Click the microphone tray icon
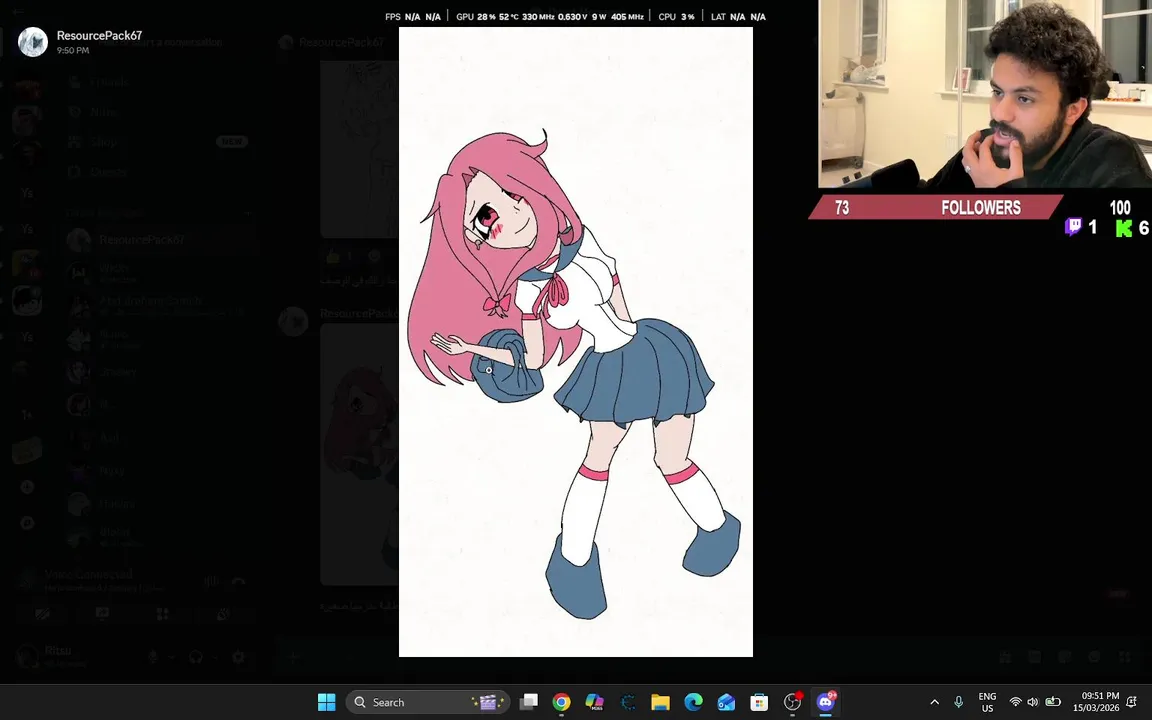This screenshot has width=1152, height=720. click(x=958, y=702)
